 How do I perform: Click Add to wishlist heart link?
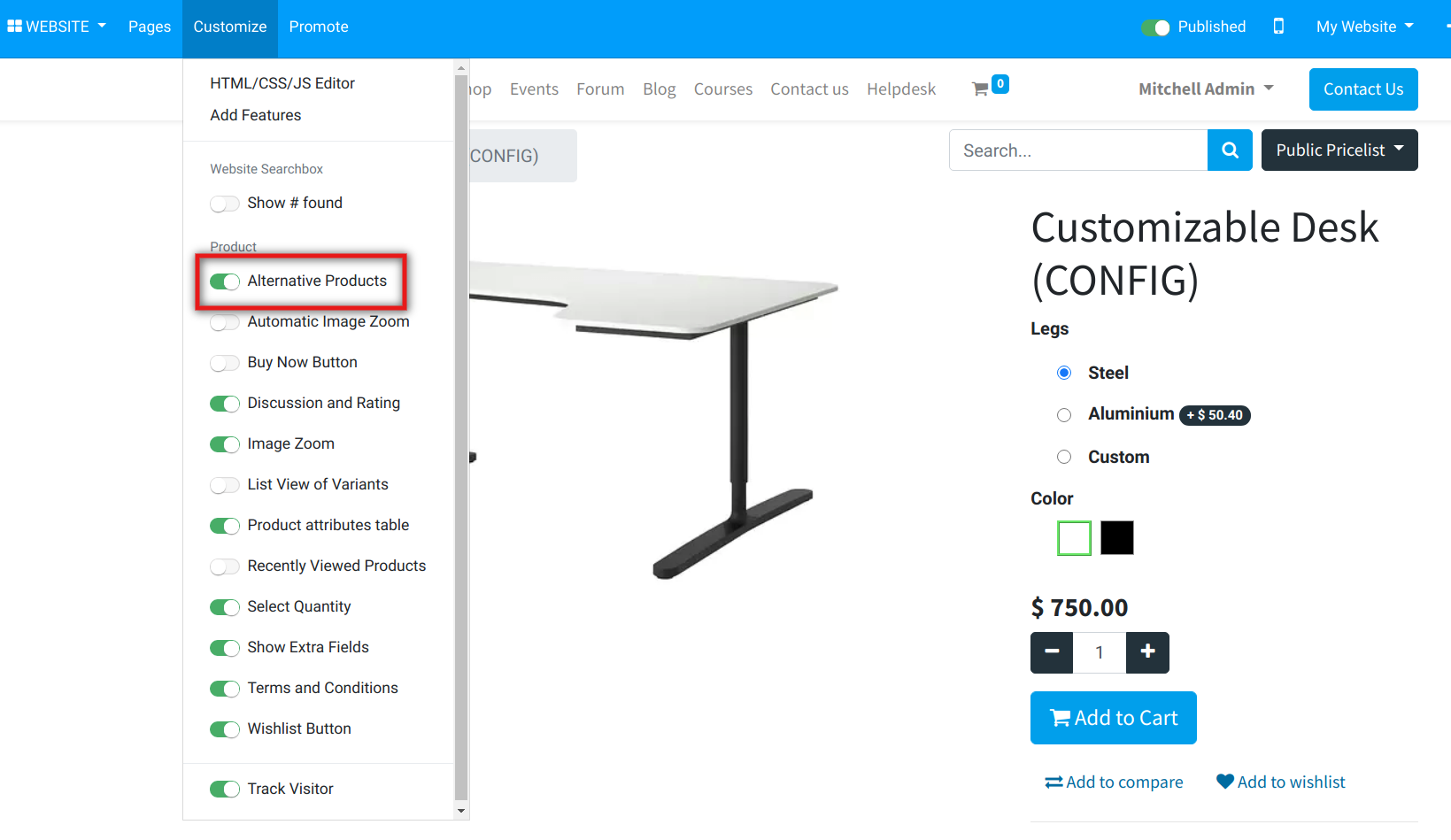(1280, 782)
